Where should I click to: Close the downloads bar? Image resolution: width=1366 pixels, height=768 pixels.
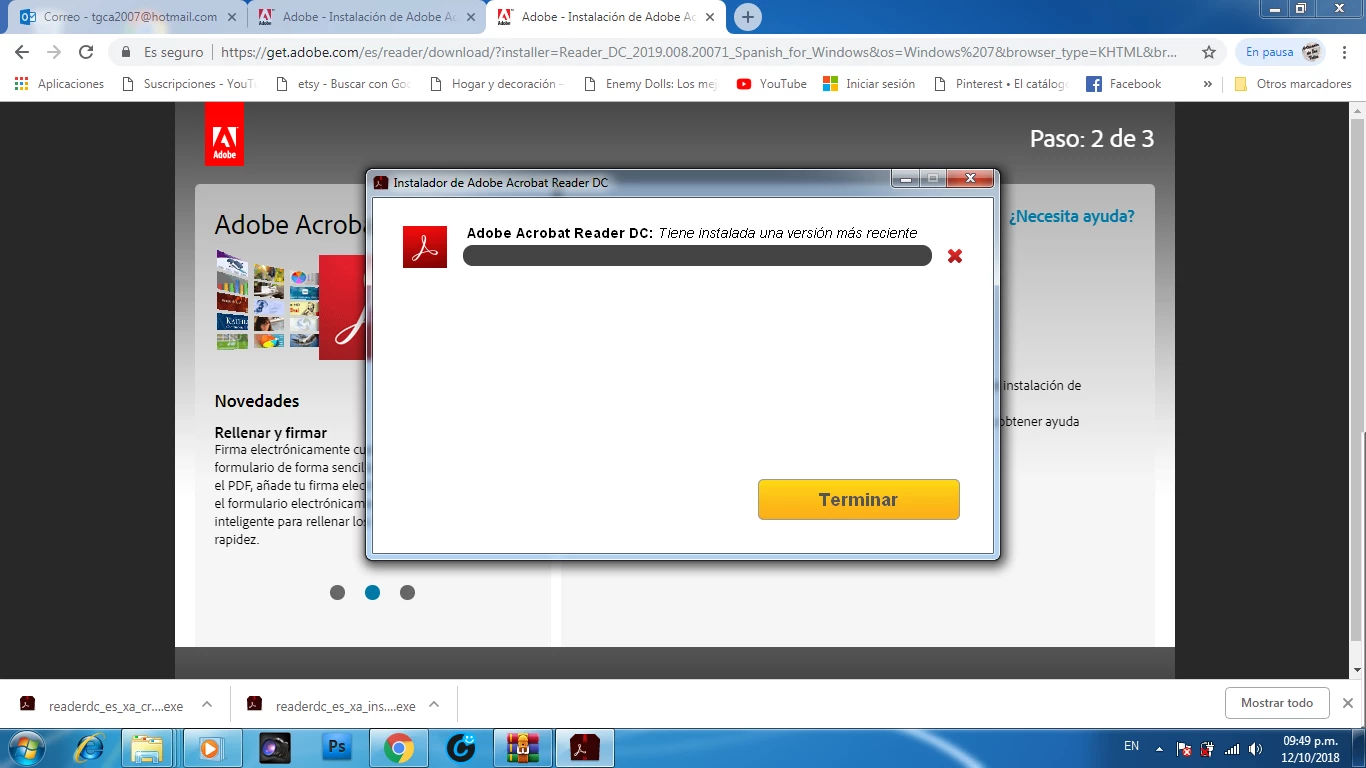click(x=1348, y=703)
